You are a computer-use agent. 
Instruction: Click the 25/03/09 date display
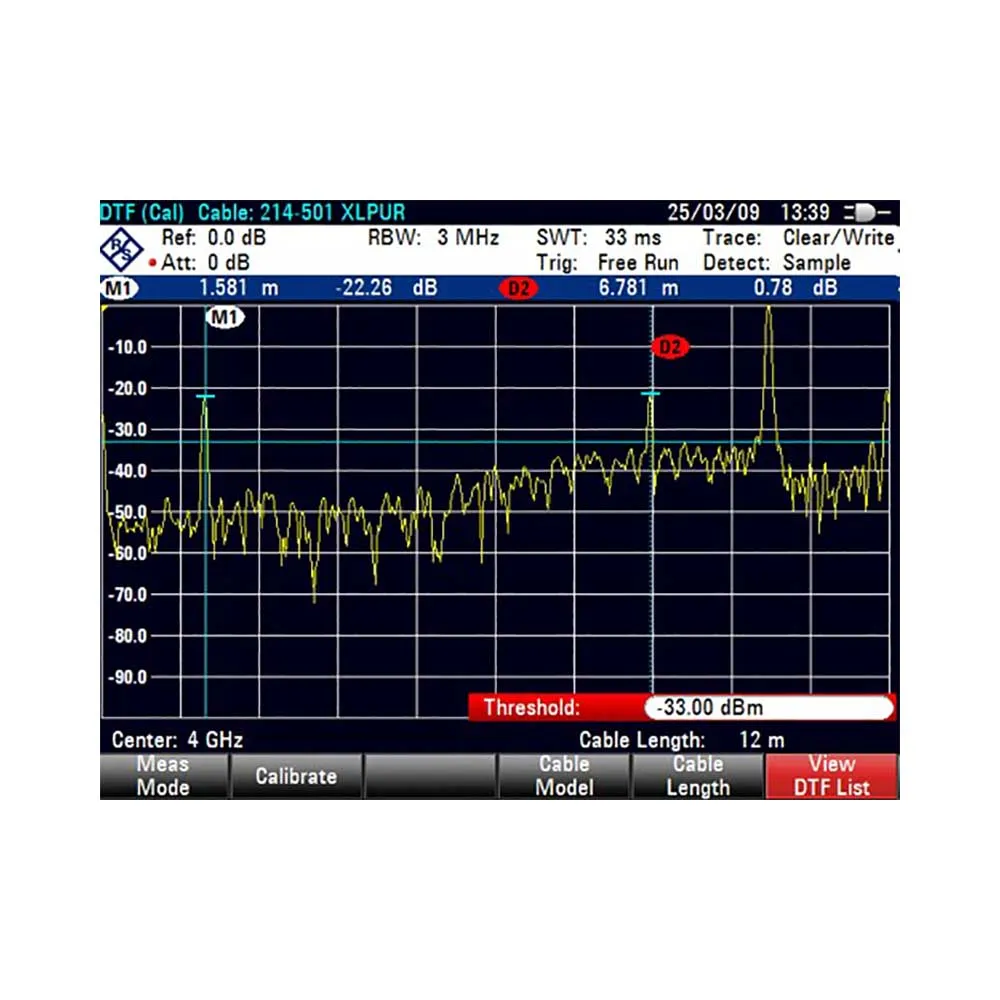[713, 212]
